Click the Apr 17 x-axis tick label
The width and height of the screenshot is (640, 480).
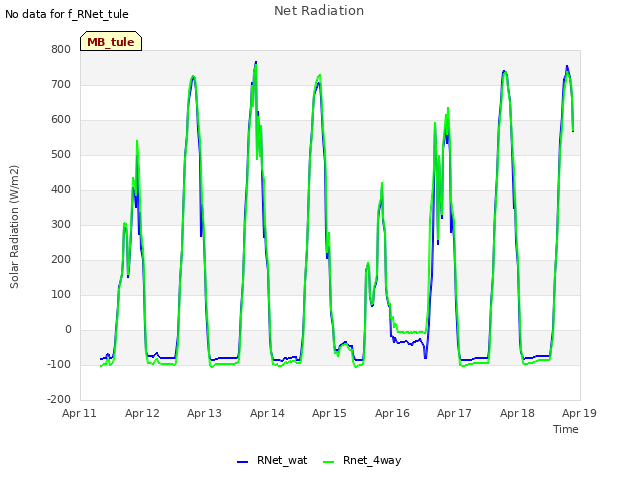point(454,413)
